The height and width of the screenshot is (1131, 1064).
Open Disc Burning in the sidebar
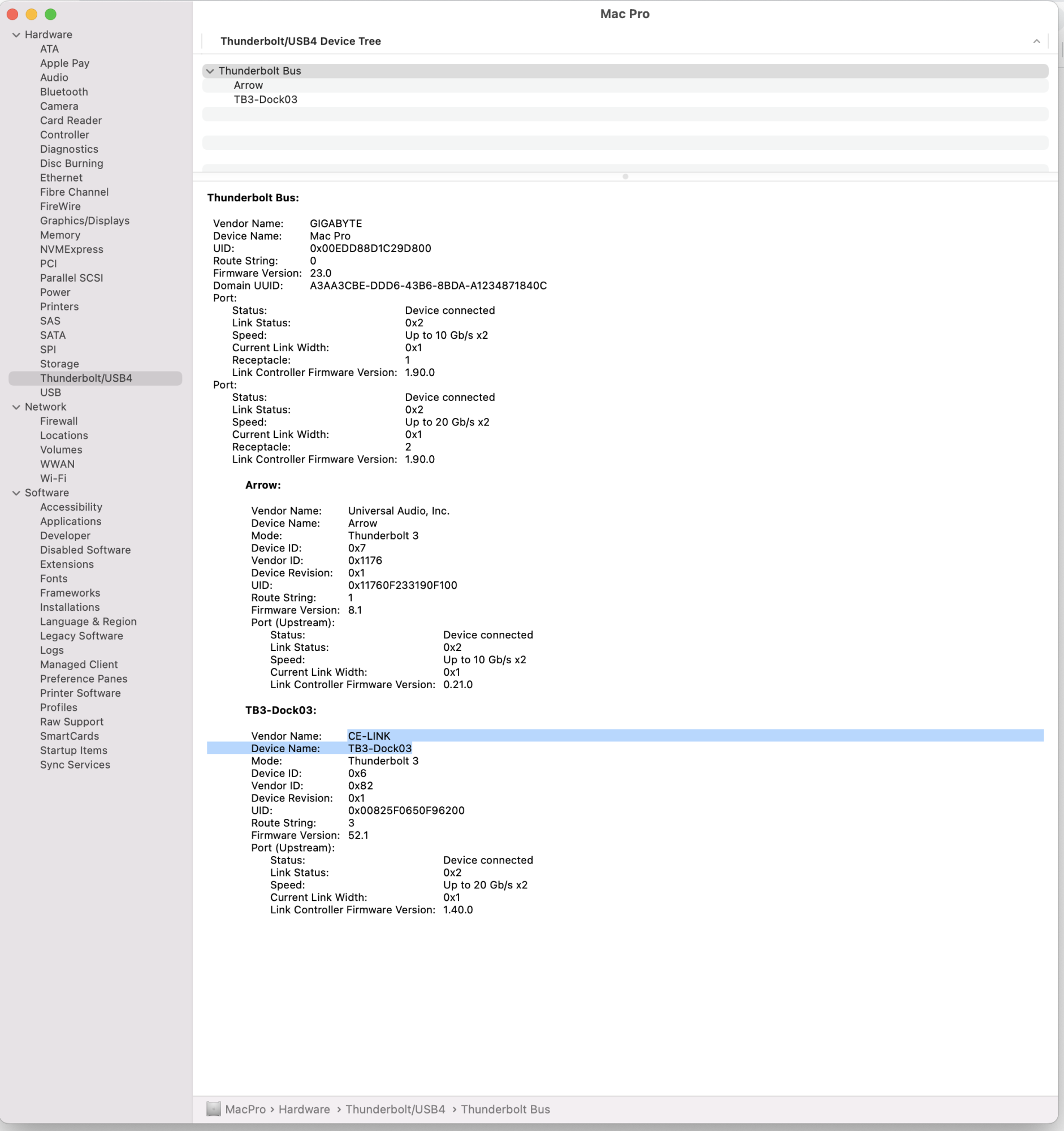[x=72, y=163]
